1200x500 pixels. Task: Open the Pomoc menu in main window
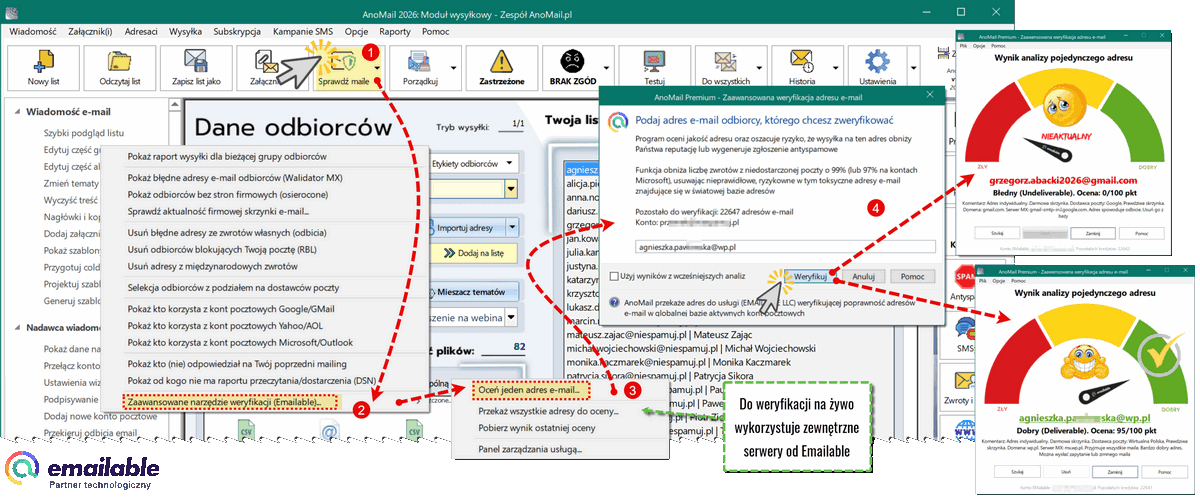pos(435,31)
